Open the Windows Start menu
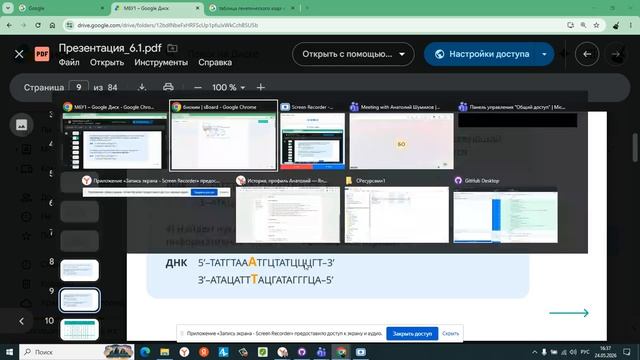The width and height of the screenshot is (640, 360). pyautogui.click(x=9, y=352)
